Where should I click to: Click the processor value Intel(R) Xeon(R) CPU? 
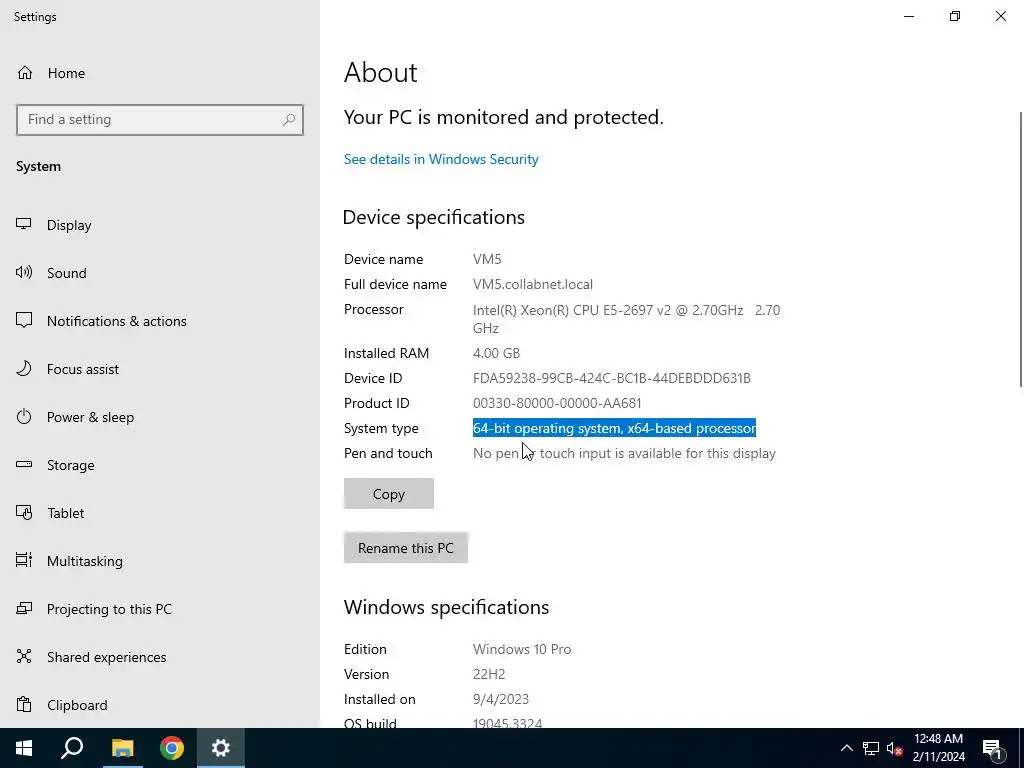click(x=626, y=319)
